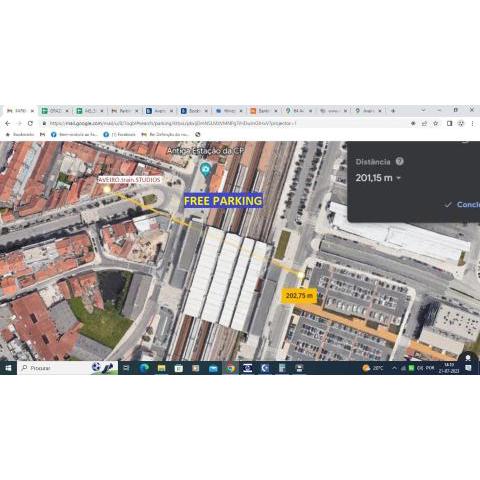Click the Antiga Estação da CP label
Image resolution: width=480 pixels, height=480 pixels.
pos(205,151)
